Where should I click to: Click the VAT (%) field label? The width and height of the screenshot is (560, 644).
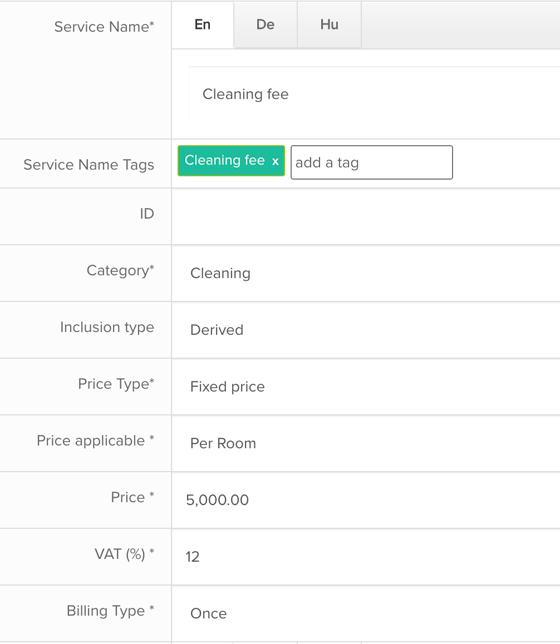(124, 554)
